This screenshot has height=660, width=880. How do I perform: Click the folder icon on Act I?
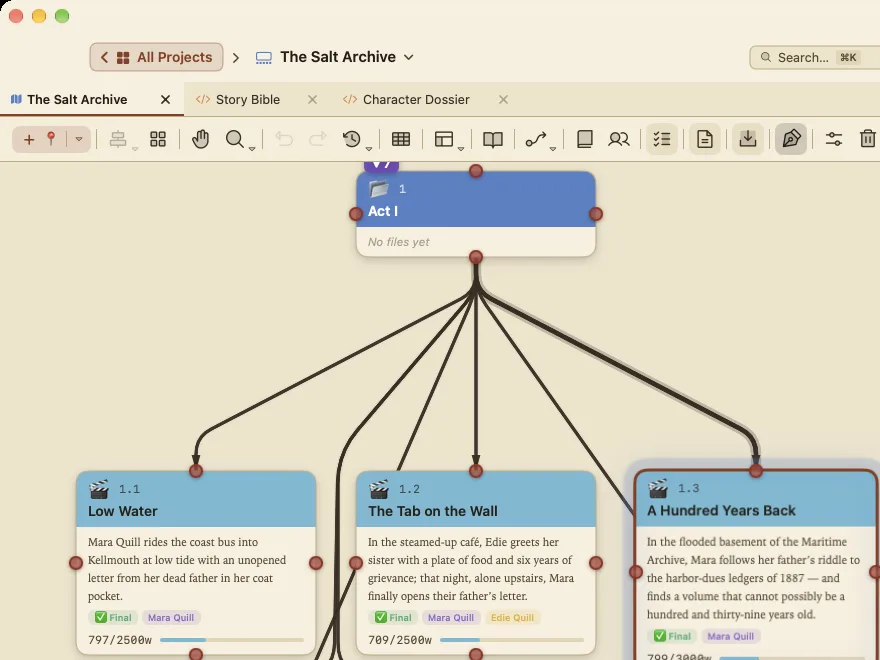click(379, 189)
